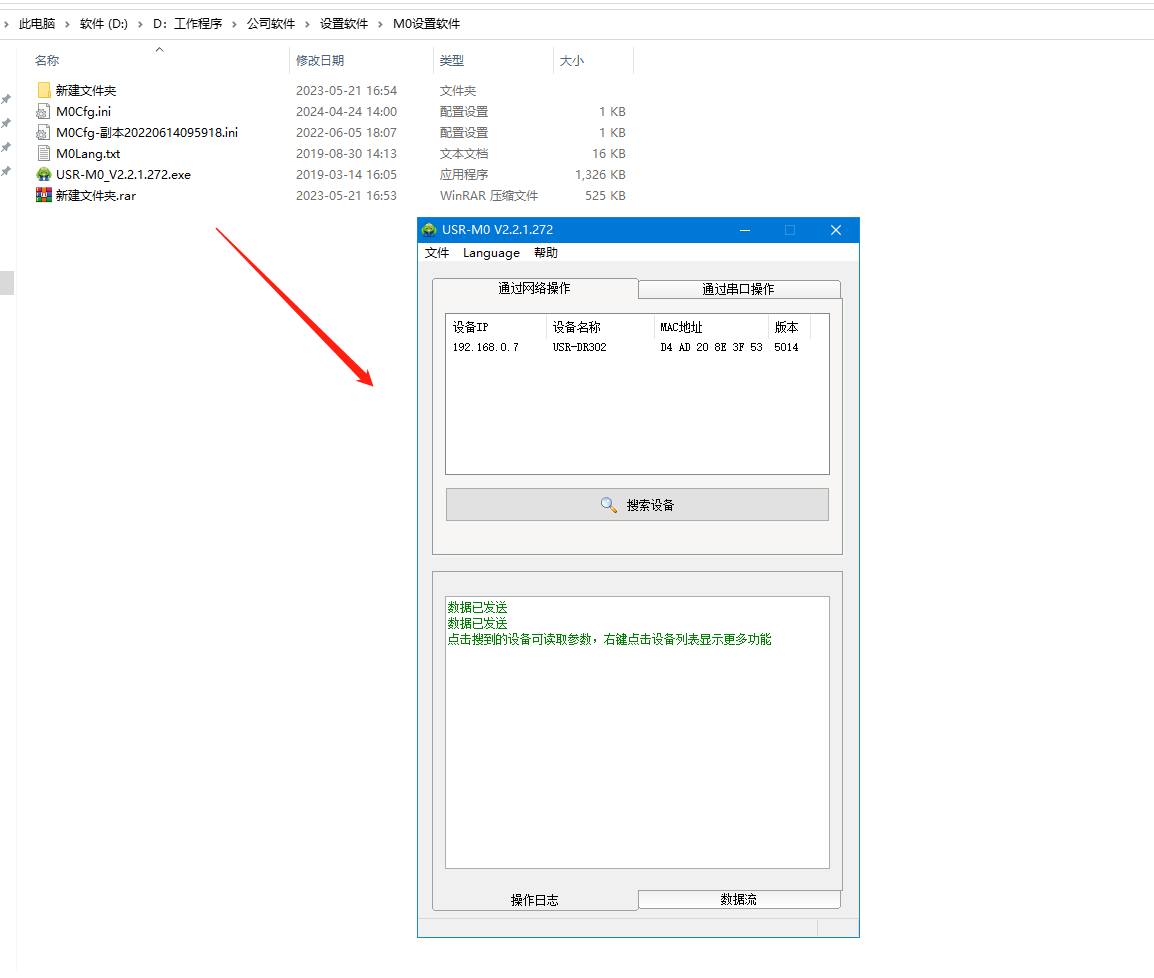Switch to the 通过串口操作 tab
1154x978 pixels.
(738, 289)
